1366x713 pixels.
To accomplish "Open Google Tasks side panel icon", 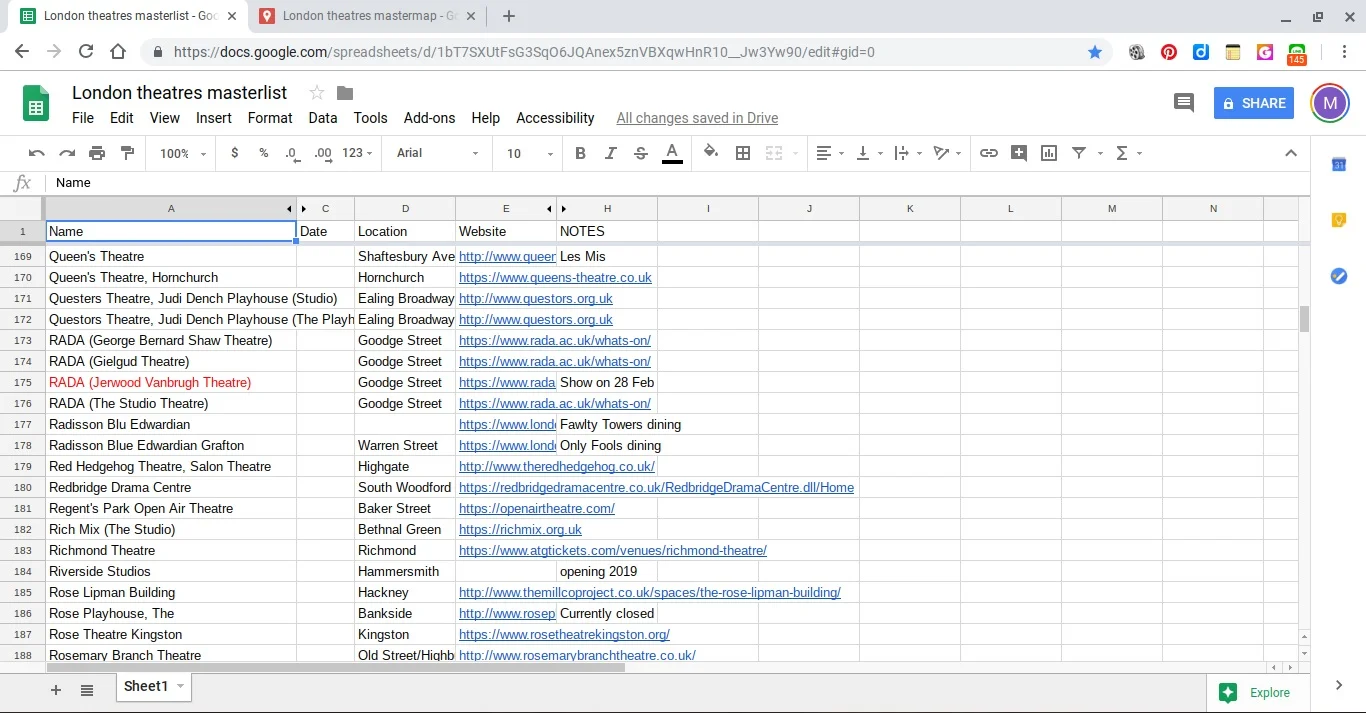I will [x=1339, y=276].
